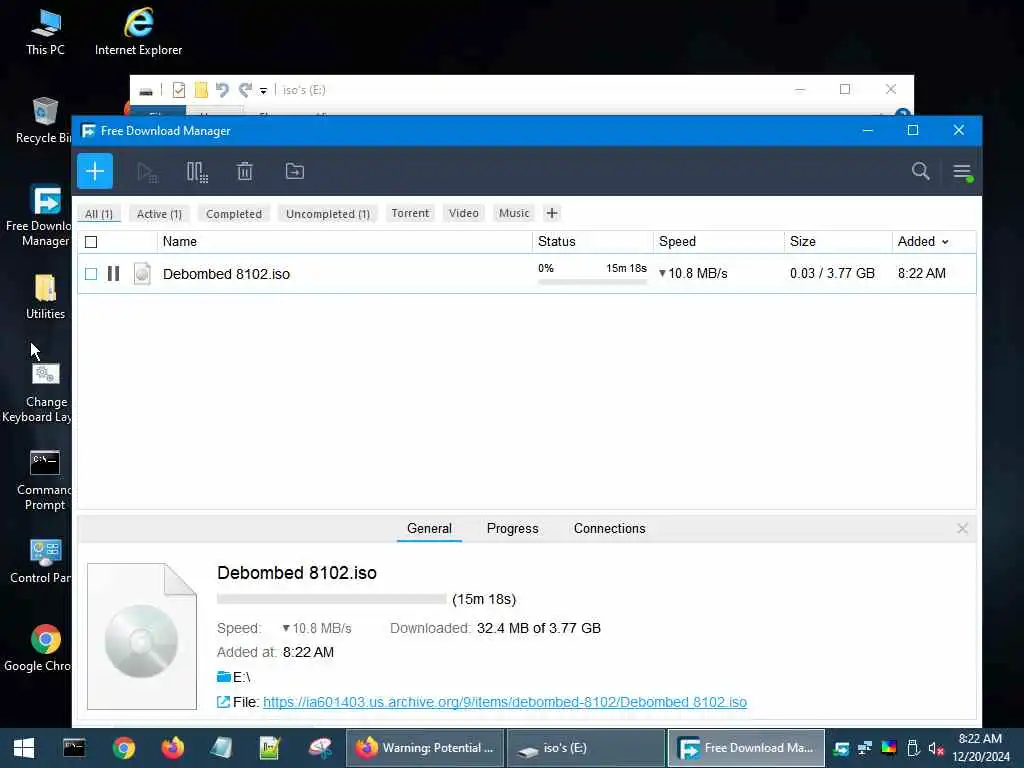Switch to the General tab

429,528
